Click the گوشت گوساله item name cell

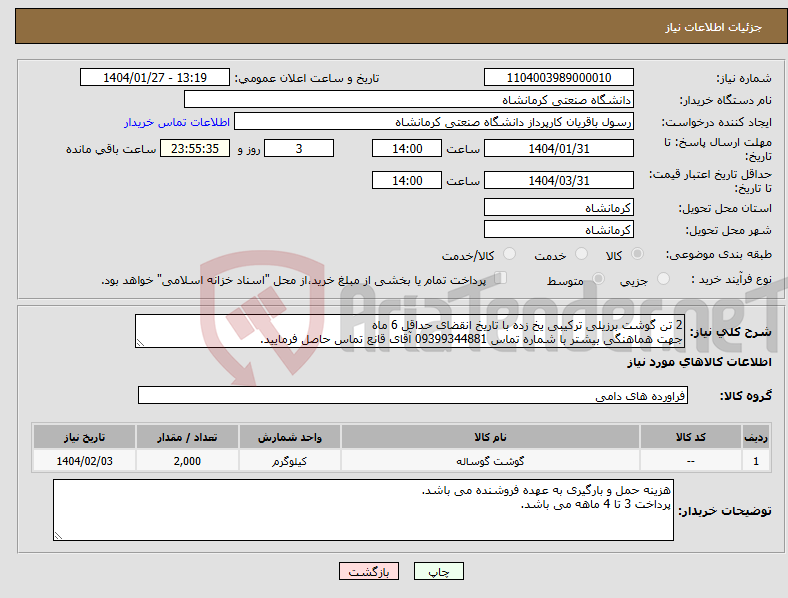(490, 461)
